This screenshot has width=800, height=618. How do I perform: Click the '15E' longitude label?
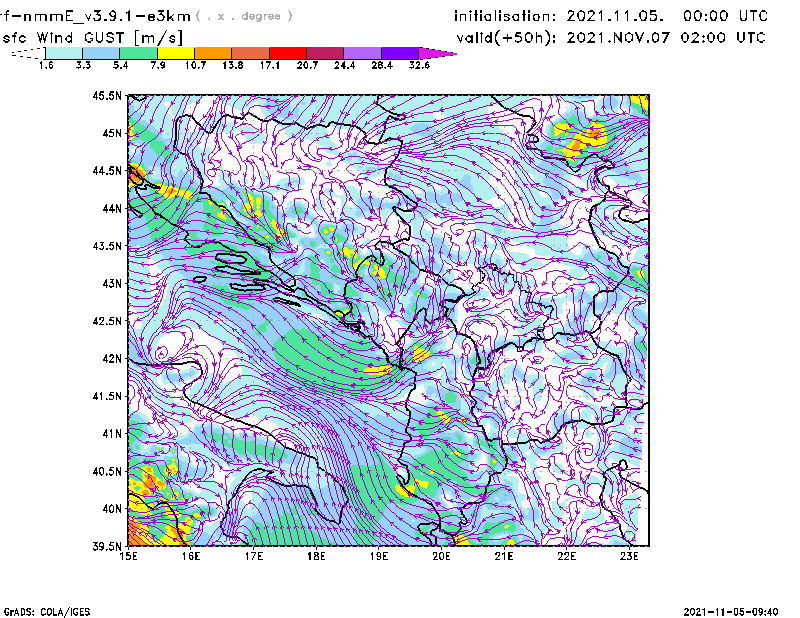[x=128, y=556]
